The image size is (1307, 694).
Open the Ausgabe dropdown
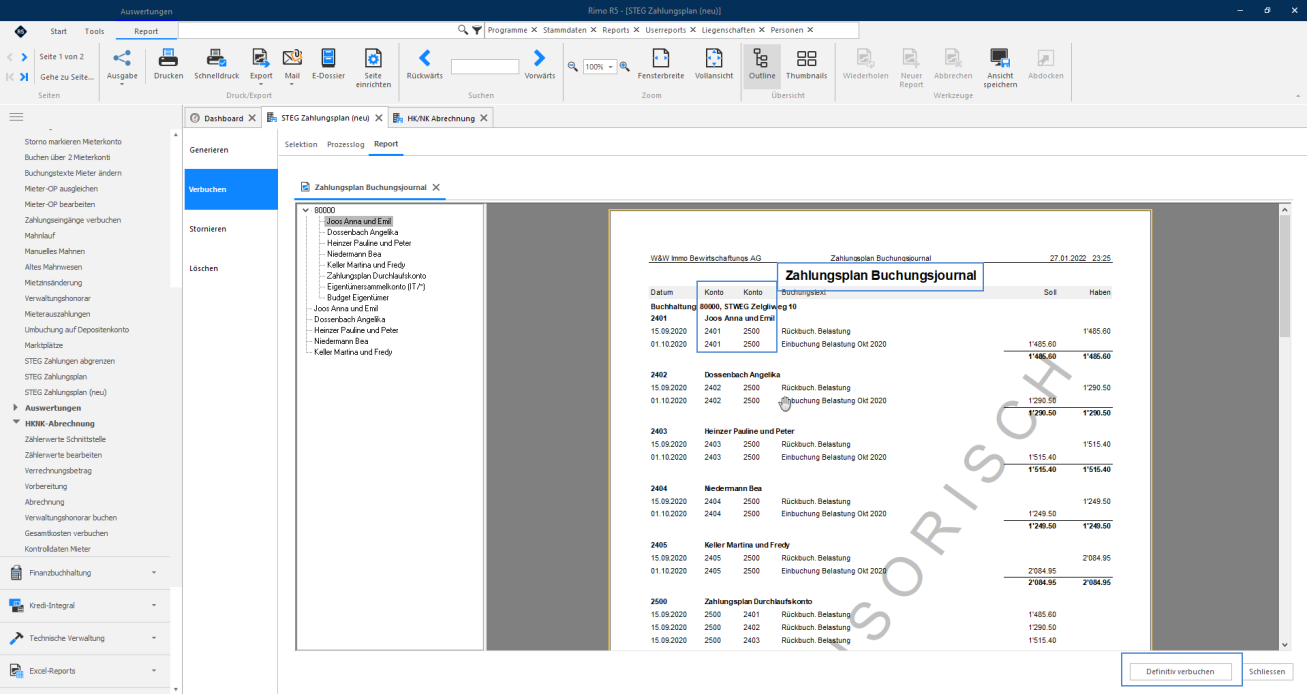[122, 67]
